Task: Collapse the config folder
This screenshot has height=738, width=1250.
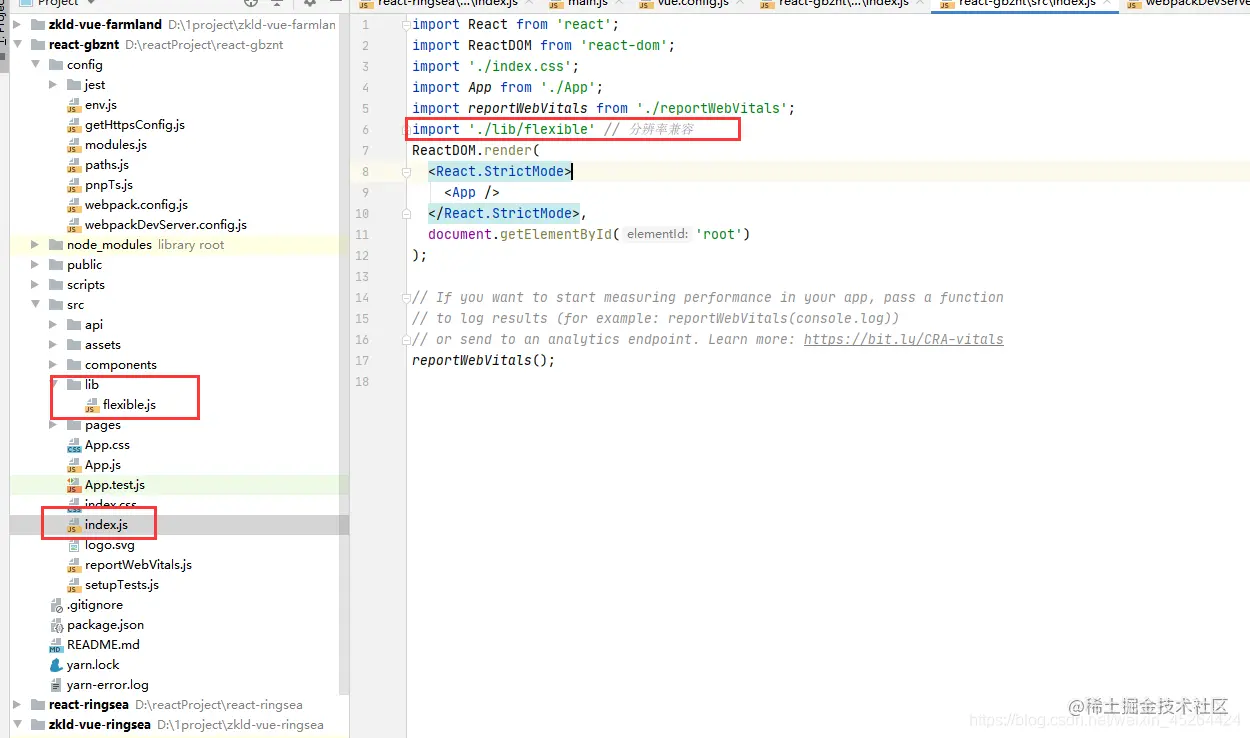Action: coord(36,65)
